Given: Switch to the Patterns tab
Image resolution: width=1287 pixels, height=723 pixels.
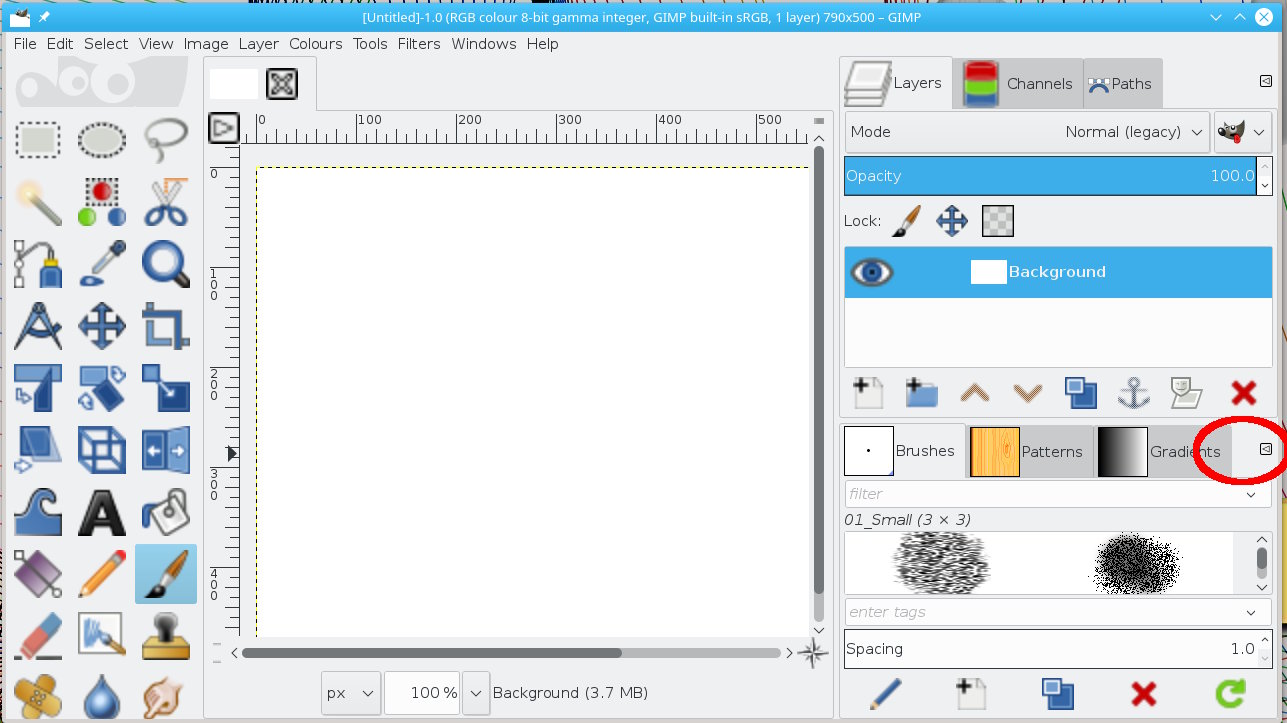Looking at the screenshot, I should coord(1028,452).
